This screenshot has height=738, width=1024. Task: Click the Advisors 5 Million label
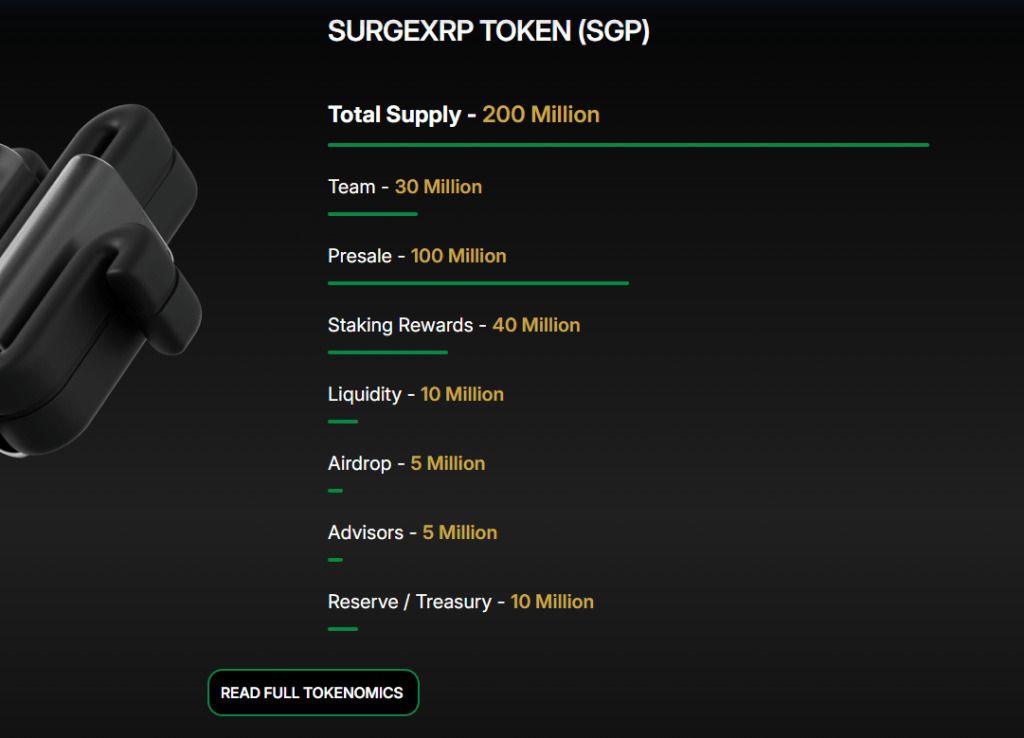coord(413,533)
